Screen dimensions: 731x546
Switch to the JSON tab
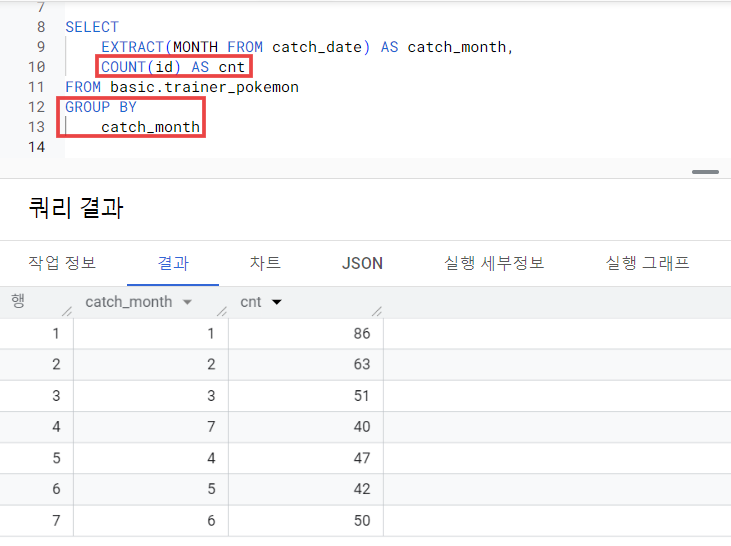tap(362, 263)
